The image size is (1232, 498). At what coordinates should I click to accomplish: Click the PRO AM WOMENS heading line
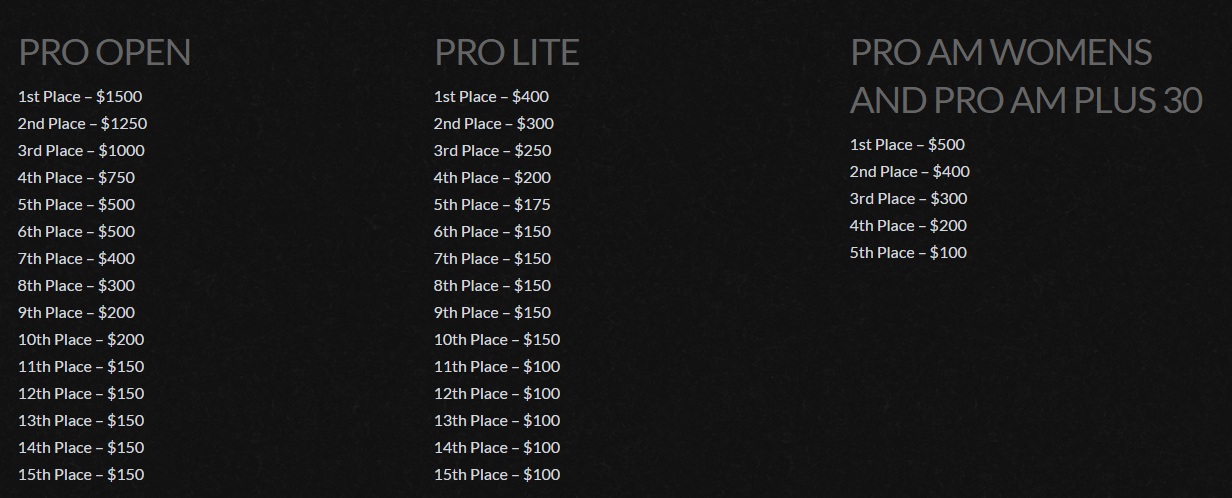coord(1001,52)
